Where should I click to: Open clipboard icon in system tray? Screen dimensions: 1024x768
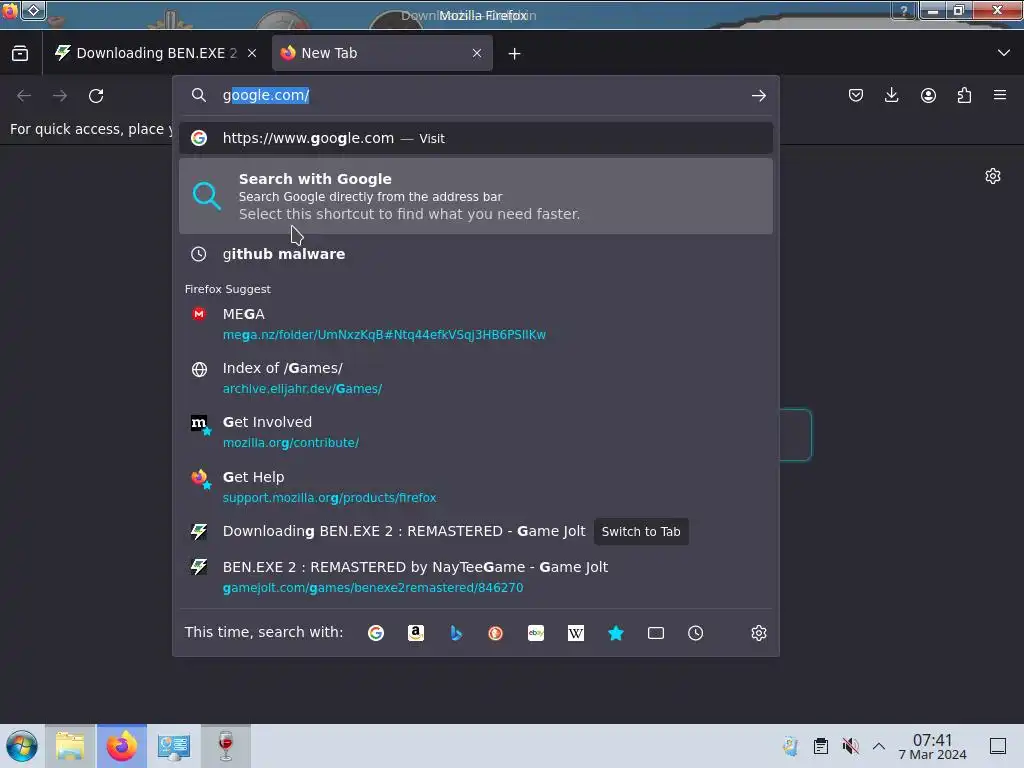[820, 746]
